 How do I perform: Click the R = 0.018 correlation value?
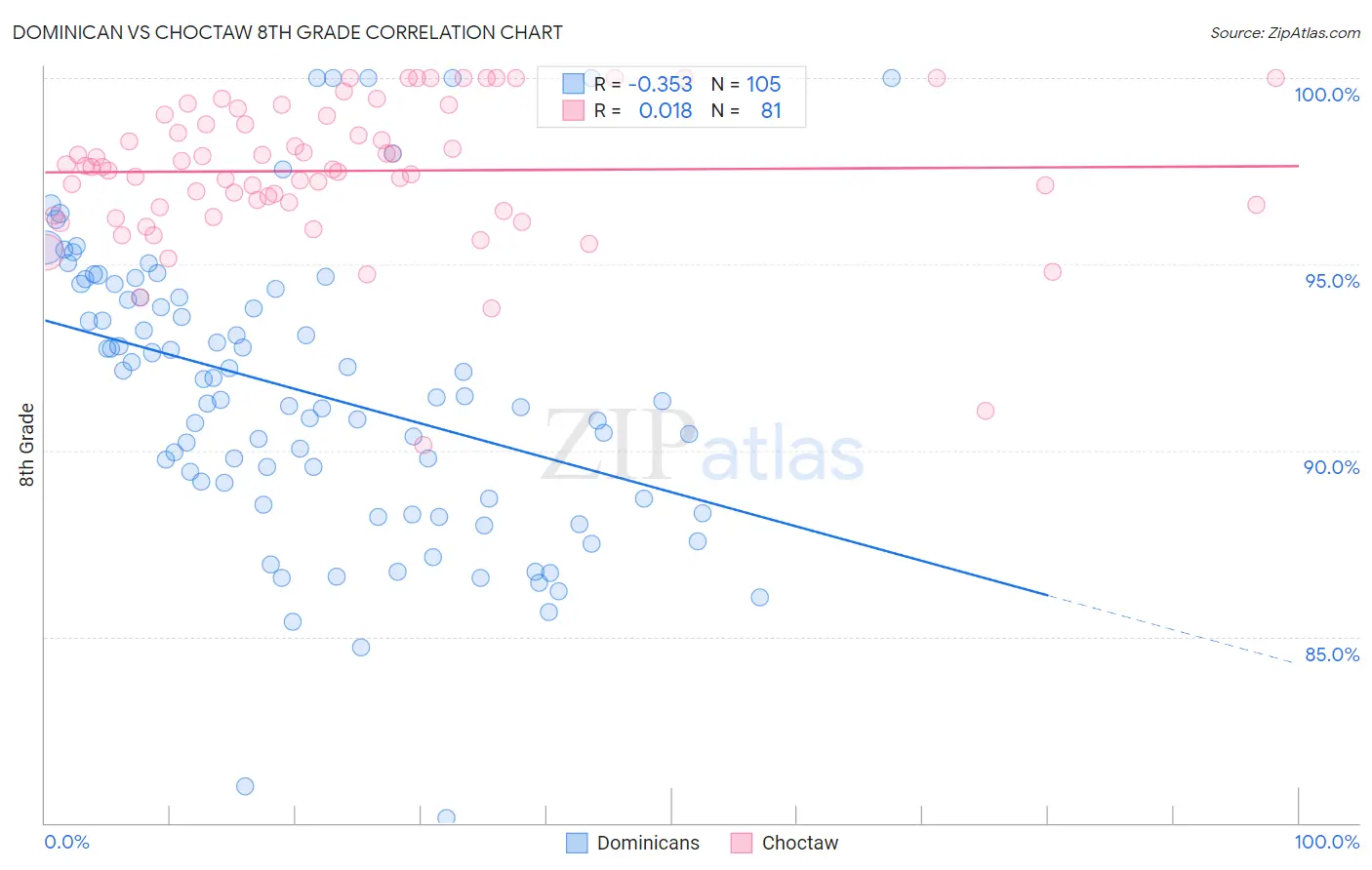coord(643,110)
